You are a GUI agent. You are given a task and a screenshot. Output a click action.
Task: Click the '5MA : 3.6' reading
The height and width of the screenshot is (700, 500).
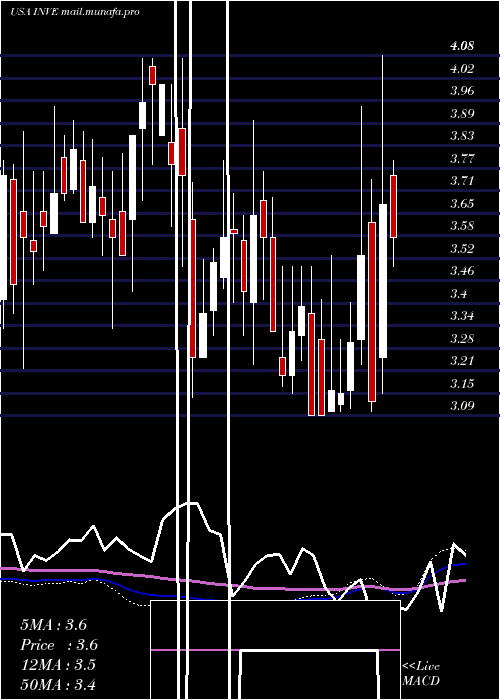(54, 625)
